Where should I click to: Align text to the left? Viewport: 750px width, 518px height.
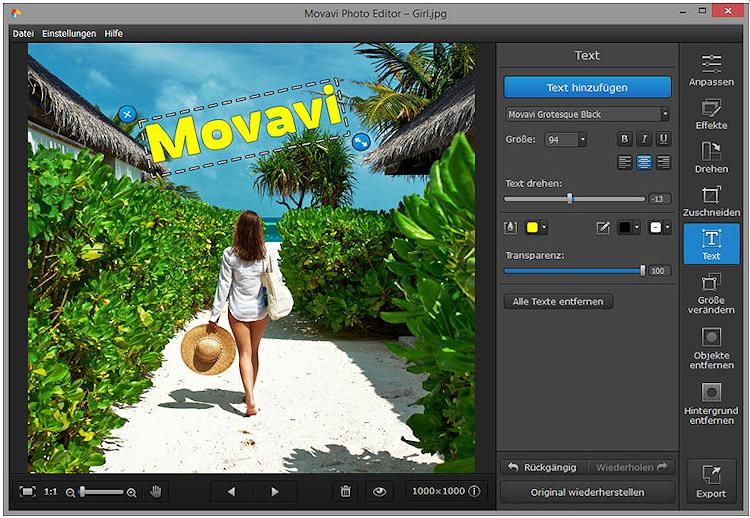625,163
